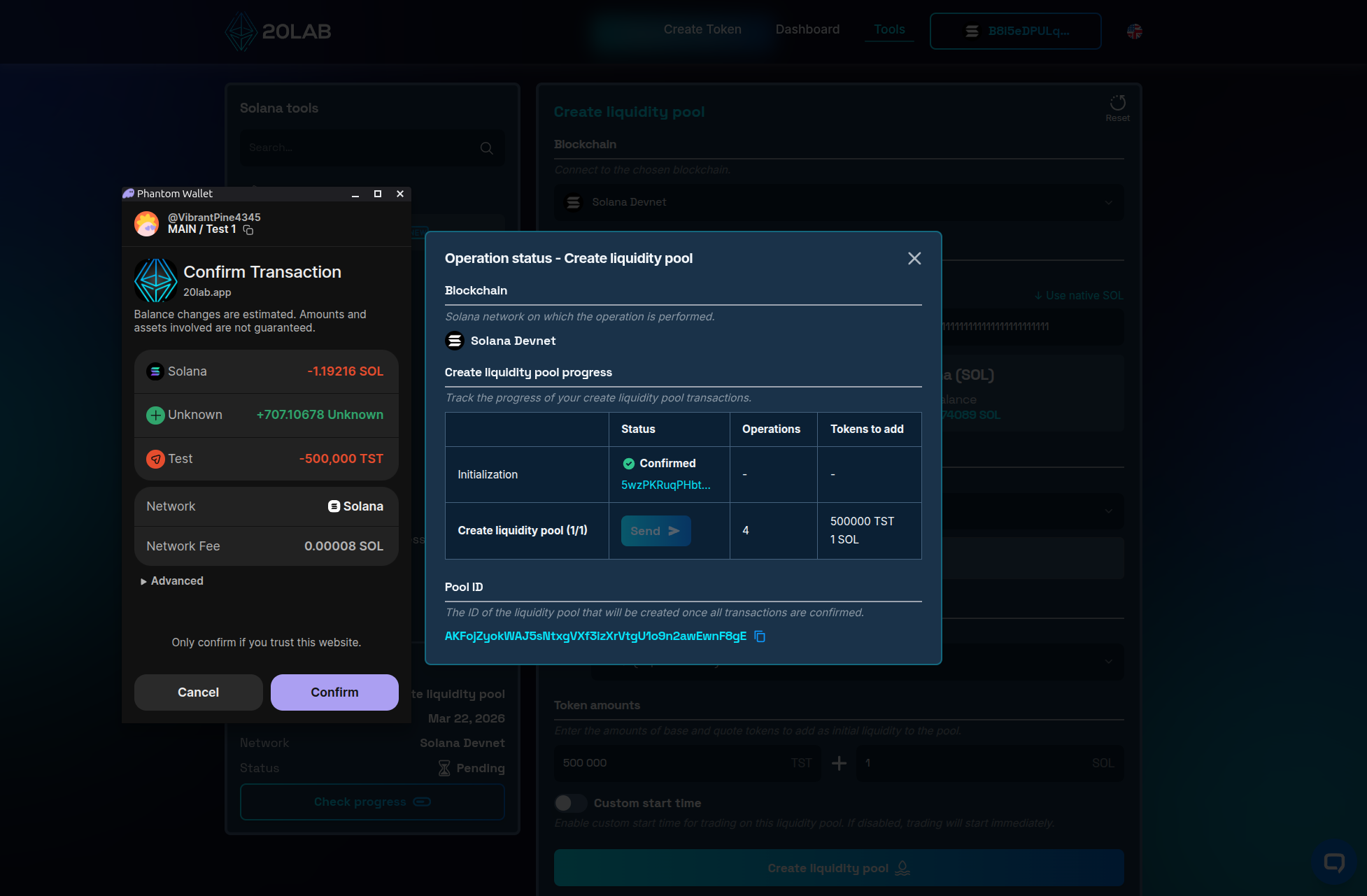Screen dimensions: 1367x896
Task: Click the Initialization row label
Action: point(488,475)
